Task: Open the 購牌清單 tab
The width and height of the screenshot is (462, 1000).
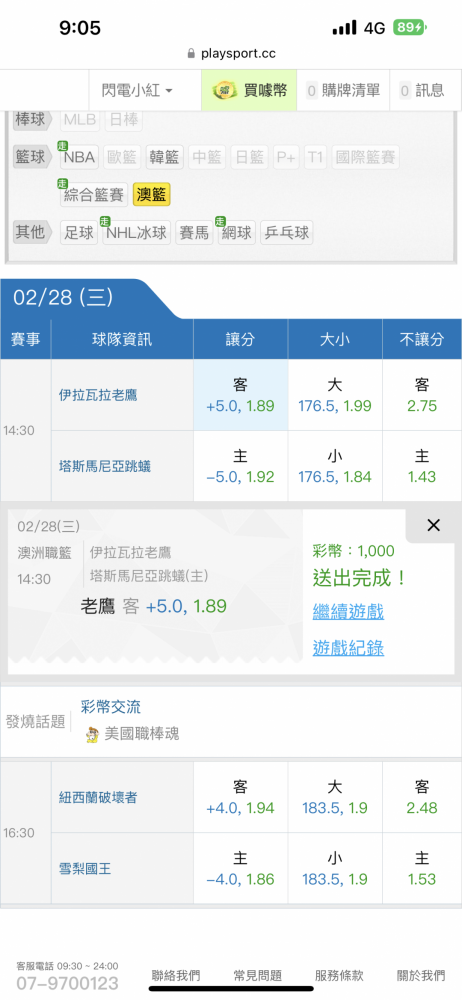Action: [x=345, y=91]
